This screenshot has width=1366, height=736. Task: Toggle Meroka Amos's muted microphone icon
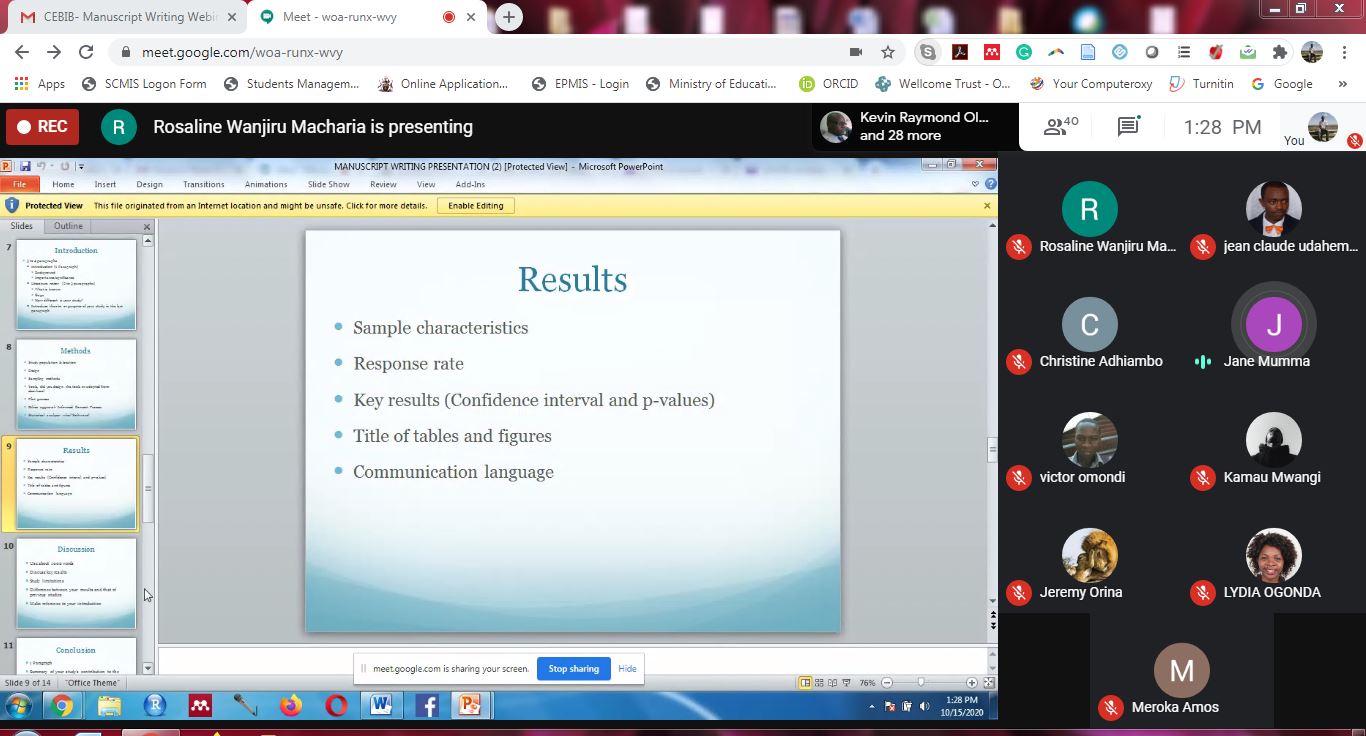[1110, 708]
